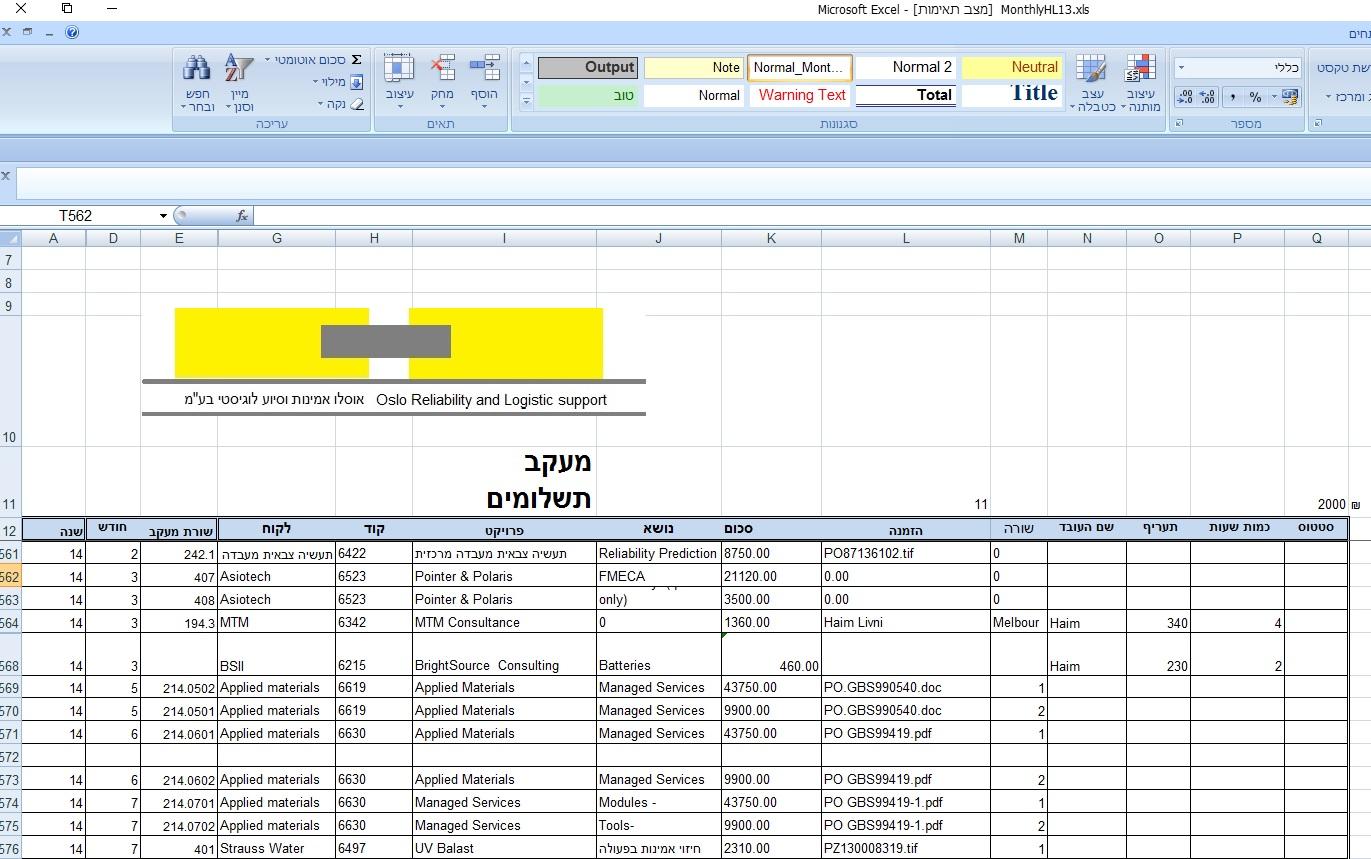The image size is (1371, 859).
Task: Open Conditional Formatting menu
Action: (1140, 83)
